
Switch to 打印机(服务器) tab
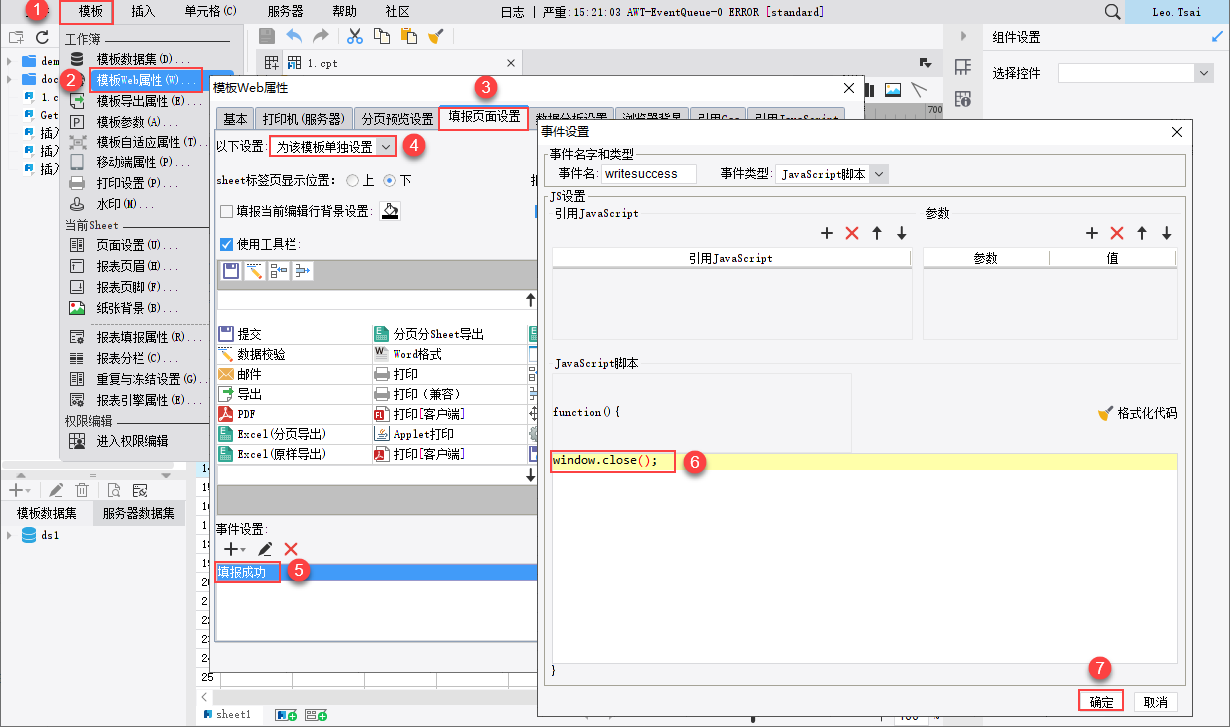[x=303, y=118]
